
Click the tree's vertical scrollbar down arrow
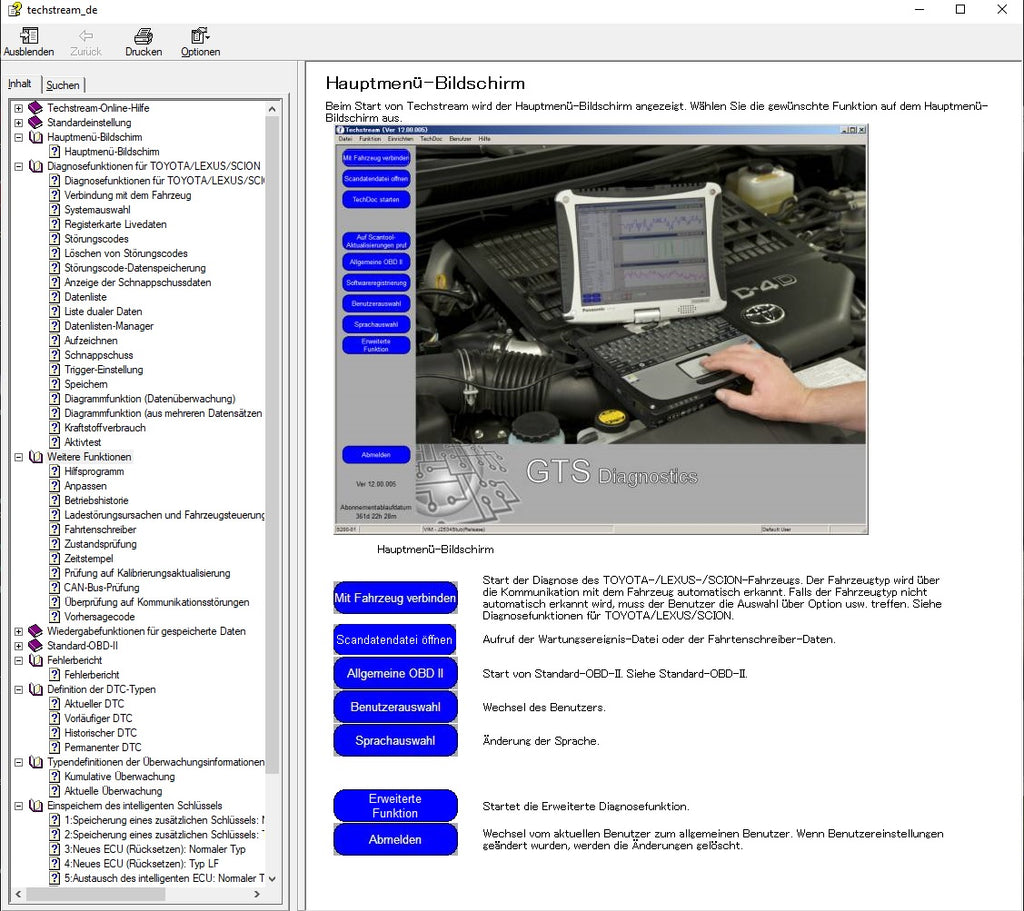pos(272,878)
